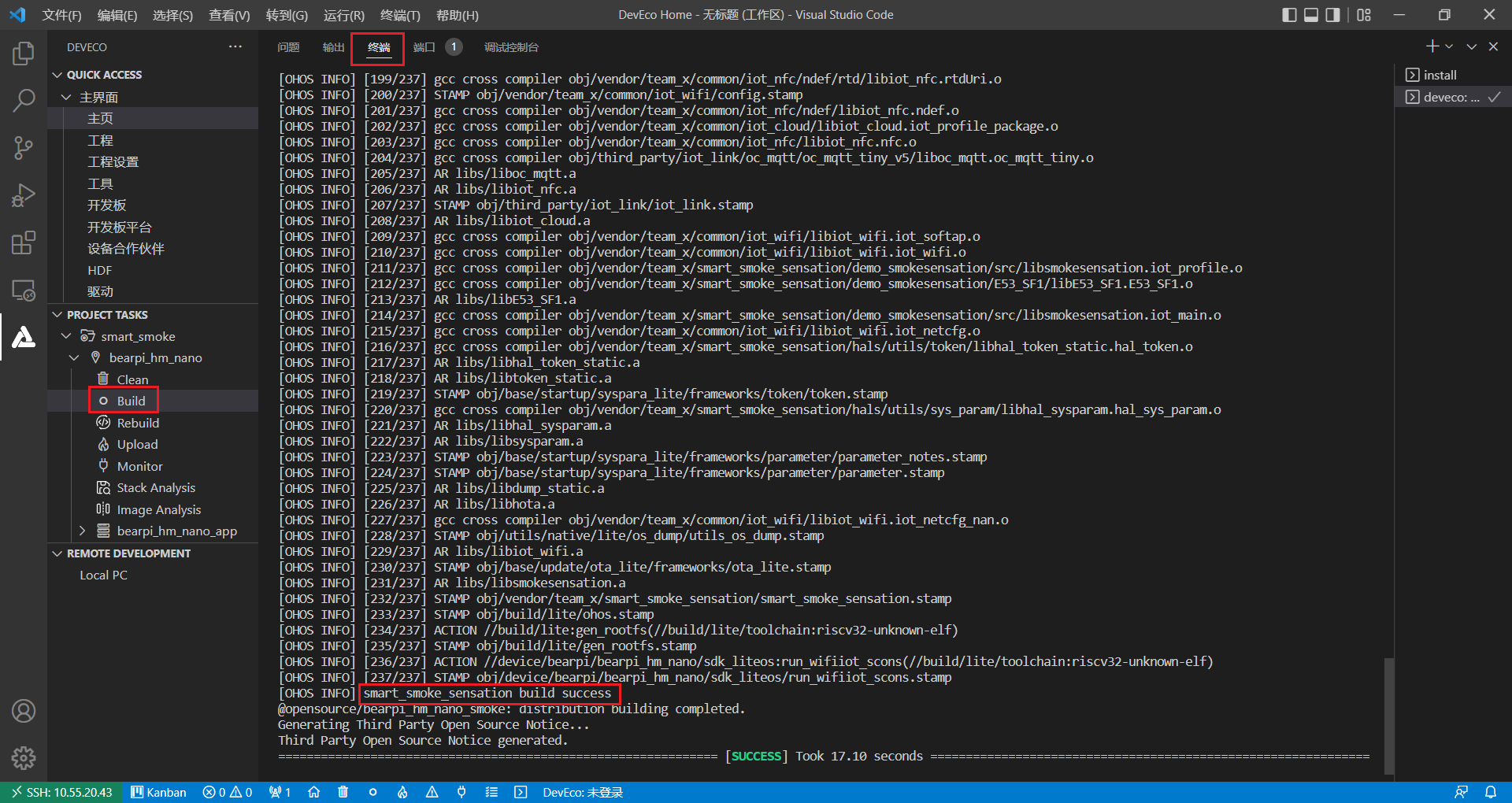Click the forwarded ports indicator showing 1
The width and height of the screenshot is (1512, 803).
point(280,792)
